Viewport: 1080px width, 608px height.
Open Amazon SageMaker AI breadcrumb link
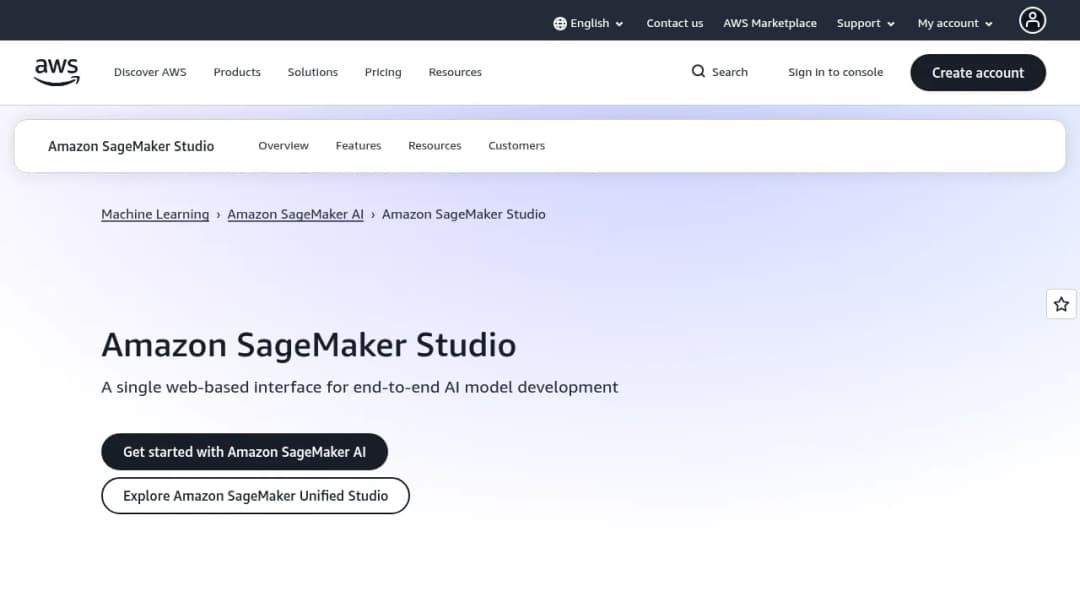click(x=295, y=214)
